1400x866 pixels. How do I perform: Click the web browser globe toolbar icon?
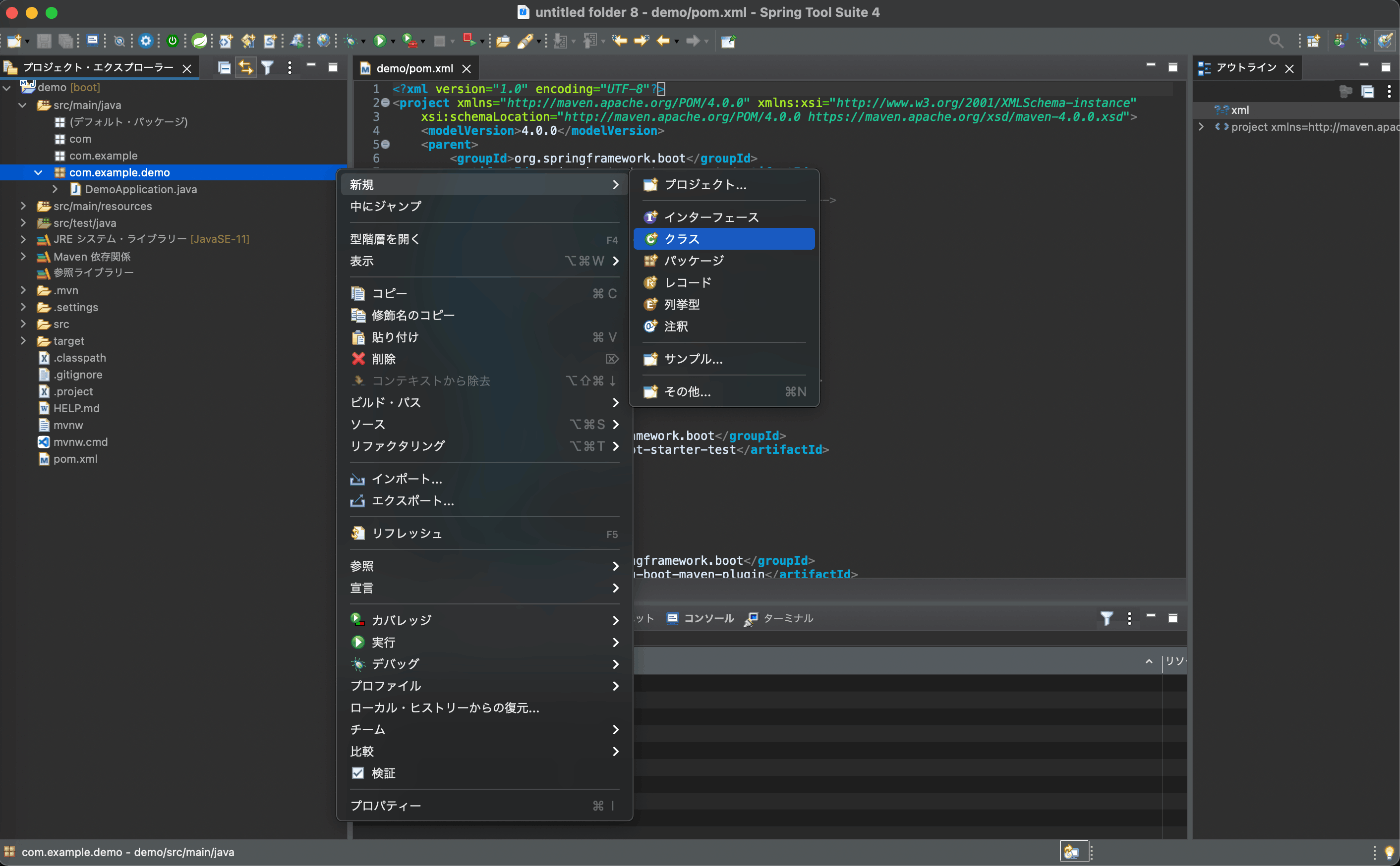pos(324,41)
